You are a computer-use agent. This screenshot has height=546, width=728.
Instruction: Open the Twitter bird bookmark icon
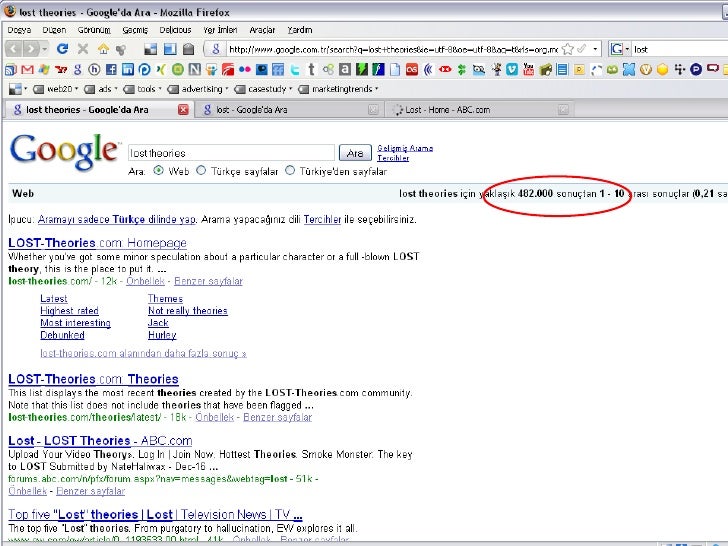[295, 70]
